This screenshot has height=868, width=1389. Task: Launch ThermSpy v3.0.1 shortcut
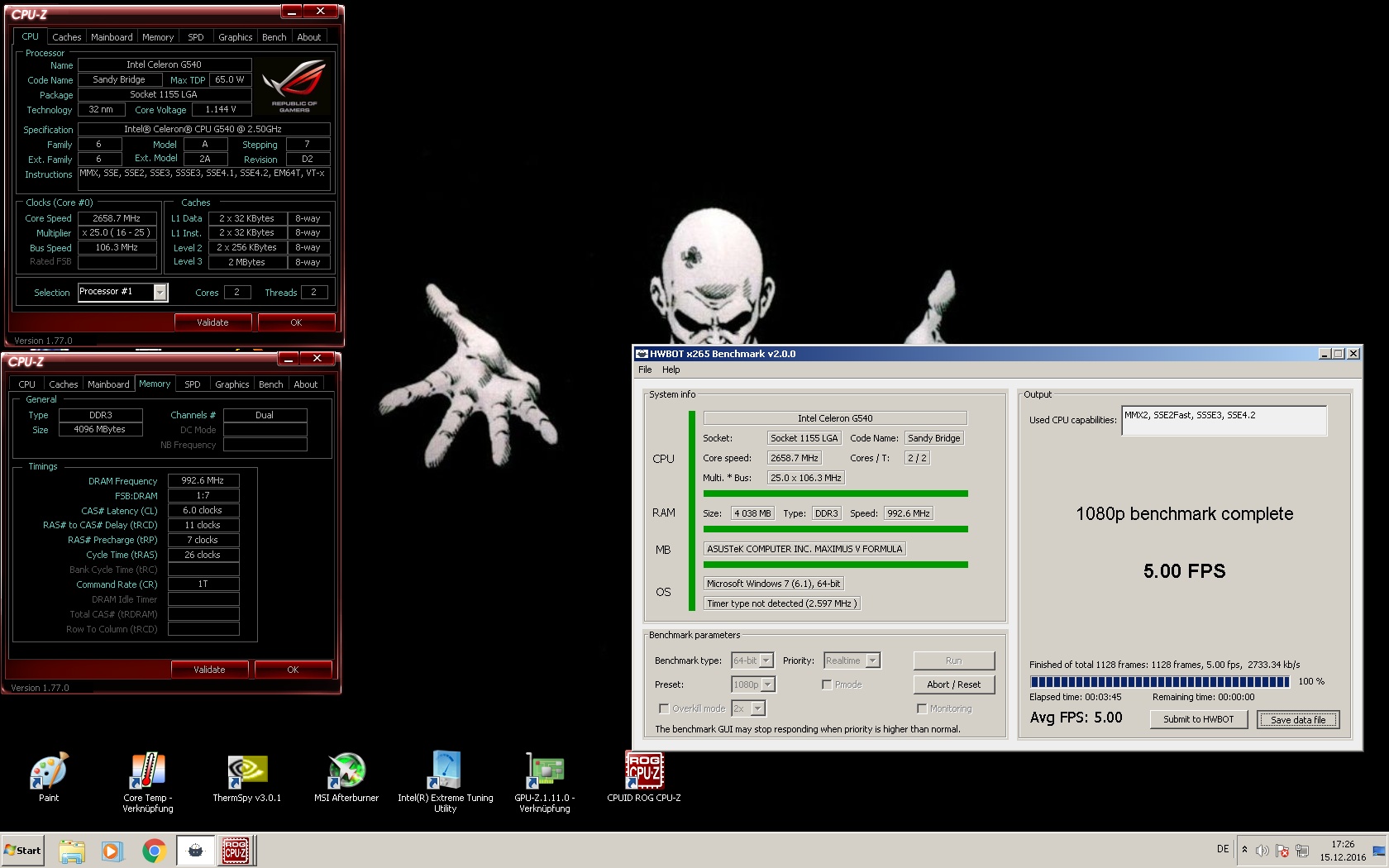pyautogui.click(x=246, y=777)
